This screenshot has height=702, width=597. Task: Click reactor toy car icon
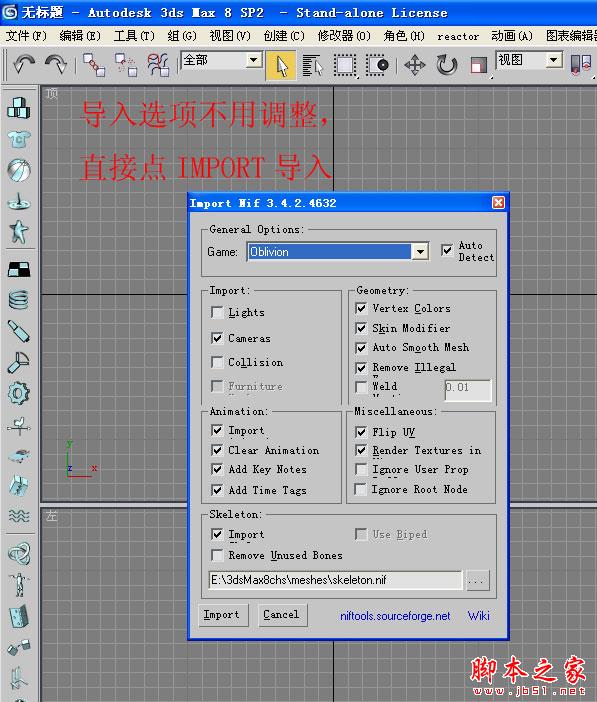[x=19, y=455]
